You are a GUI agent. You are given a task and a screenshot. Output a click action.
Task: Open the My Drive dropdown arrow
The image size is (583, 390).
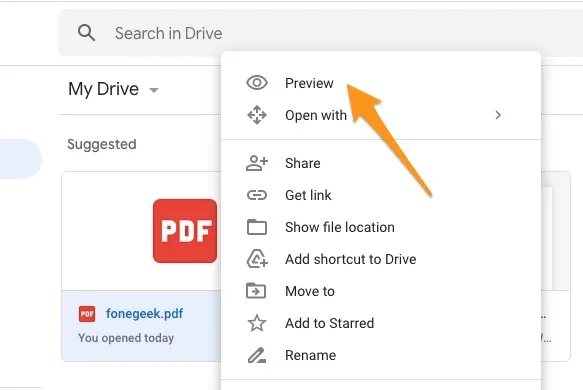(154, 90)
